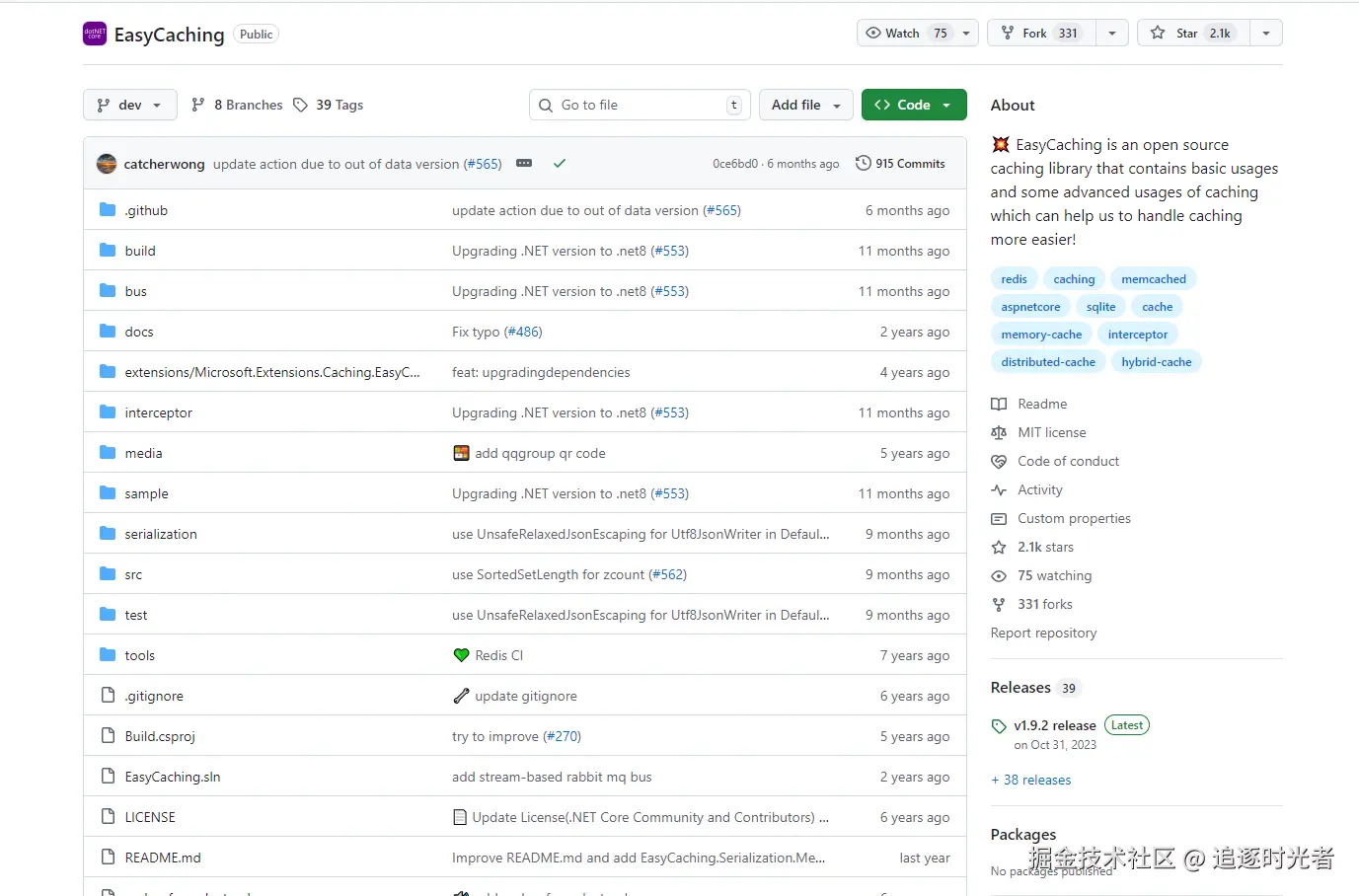Open the EasyCaching.sln file

pyautogui.click(x=173, y=777)
